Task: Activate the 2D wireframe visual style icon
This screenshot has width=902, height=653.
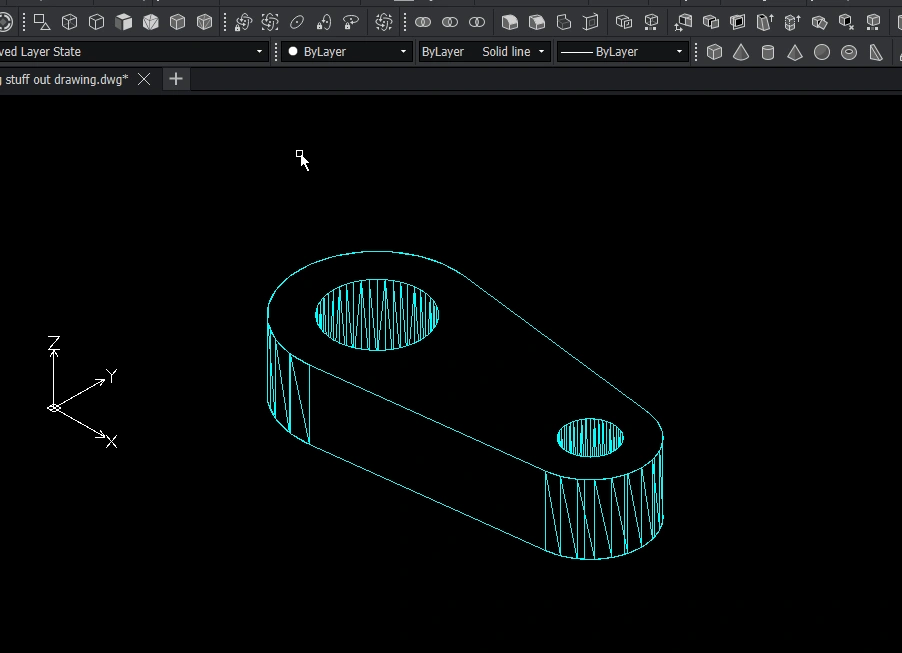Action: point(42,21)
